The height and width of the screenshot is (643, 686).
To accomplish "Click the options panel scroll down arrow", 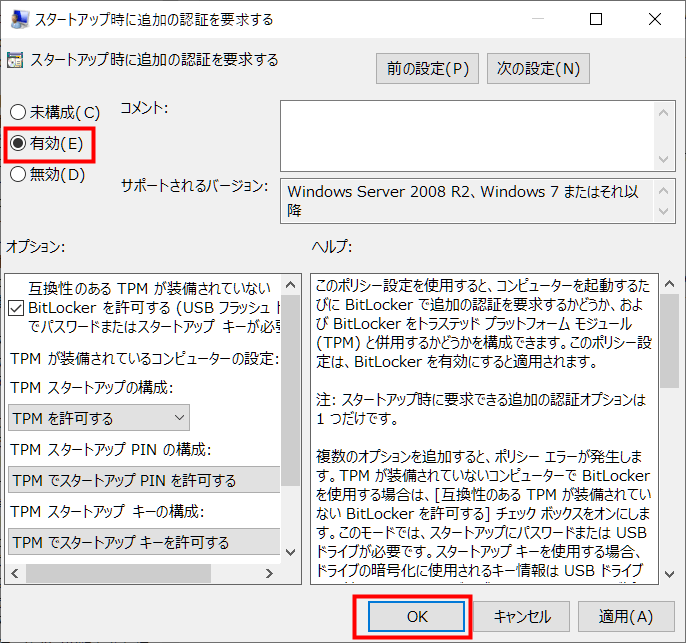I will 291,551.
